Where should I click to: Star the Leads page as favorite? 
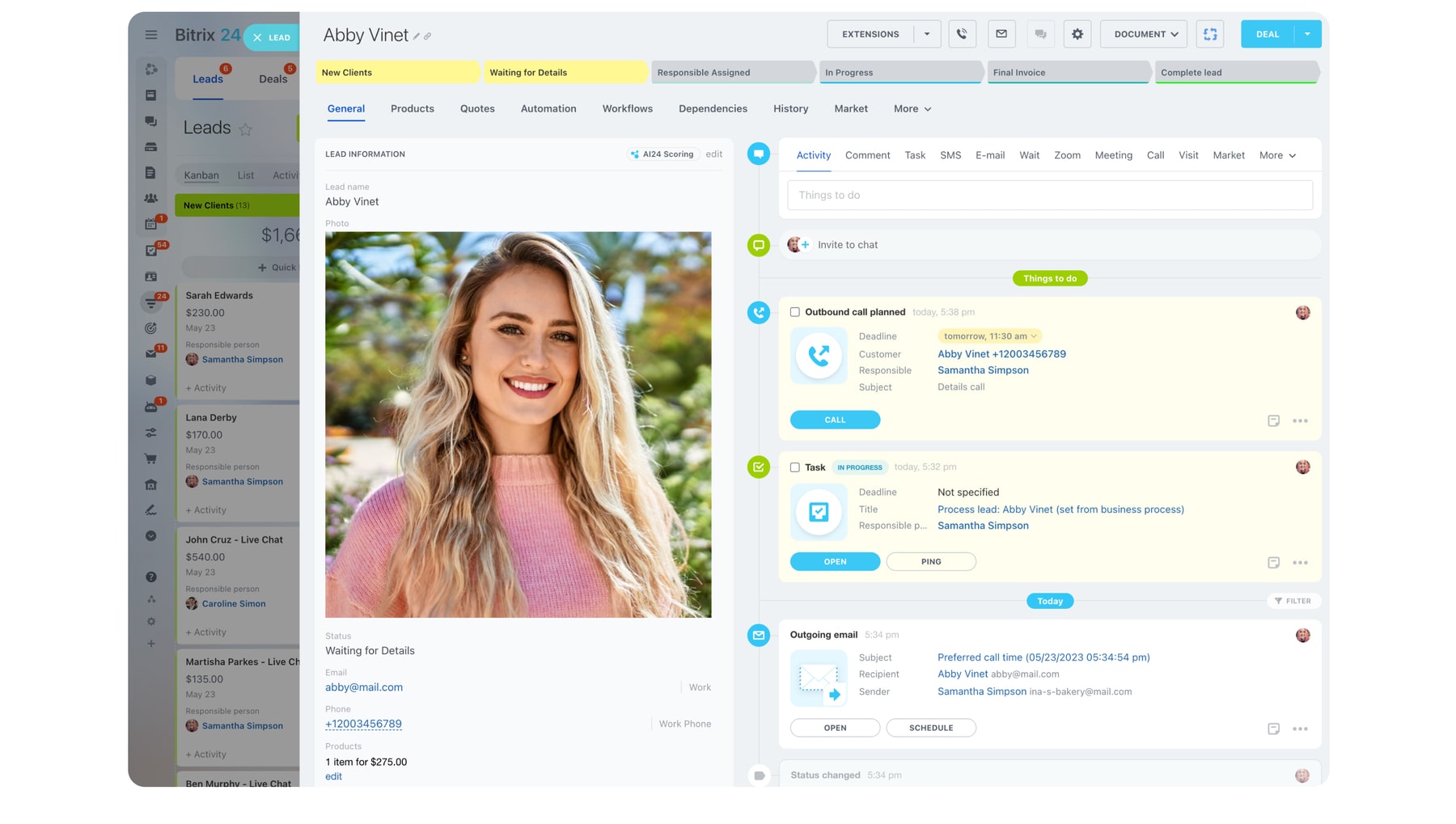point(246,129)
